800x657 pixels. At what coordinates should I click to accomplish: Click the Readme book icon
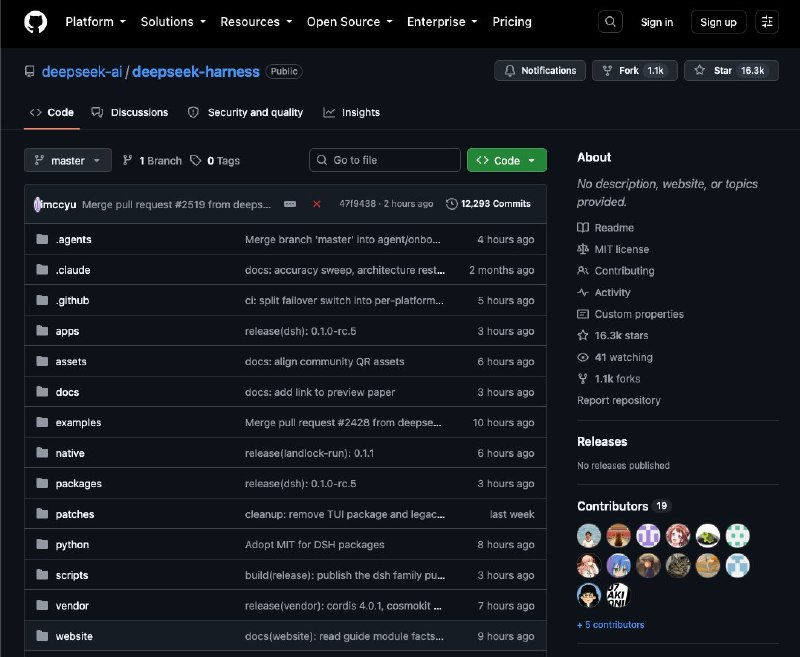click(x=583, y=228)
